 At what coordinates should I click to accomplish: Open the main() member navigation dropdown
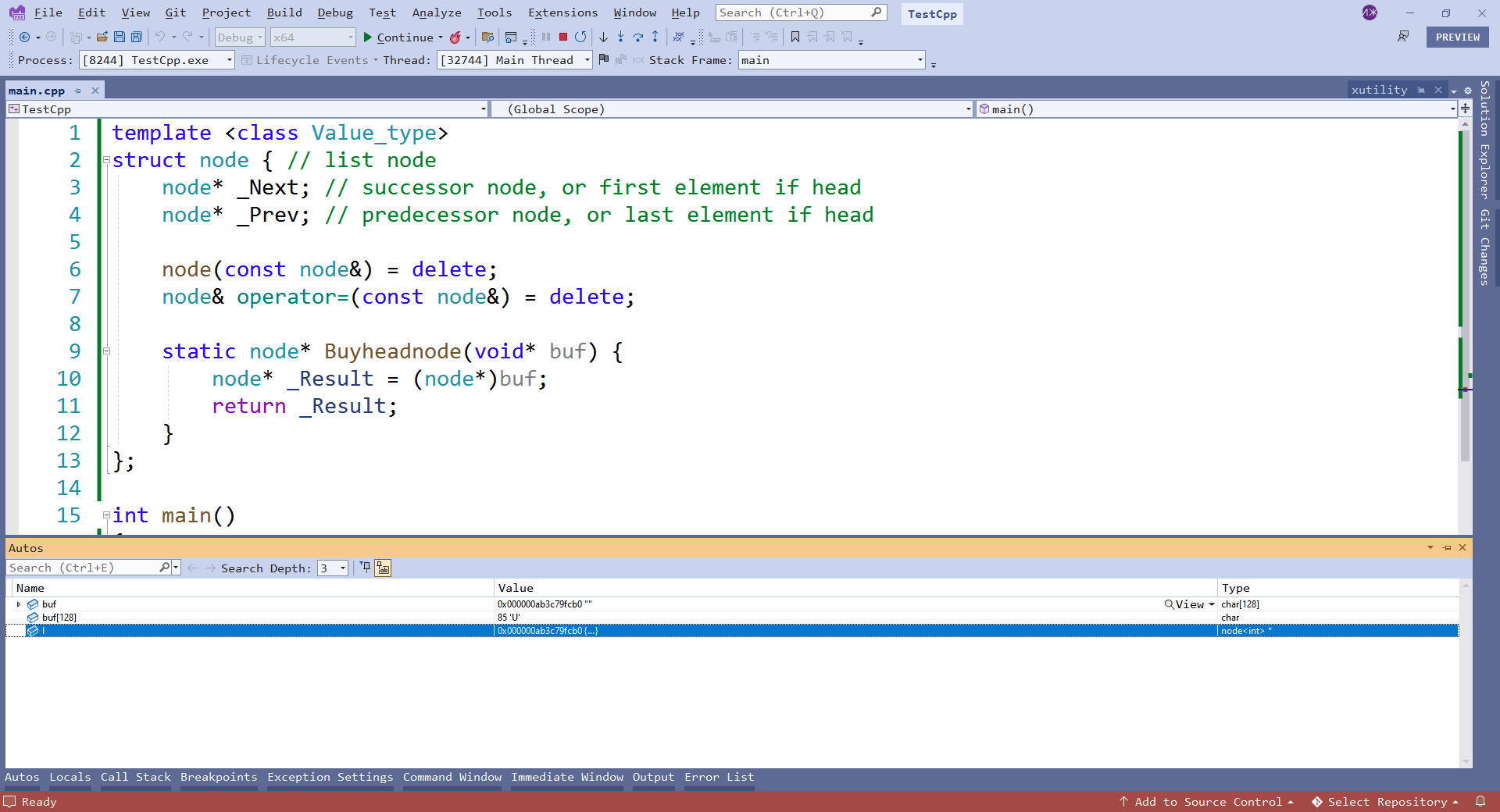pyautogui.click(x=1217, y=109)
